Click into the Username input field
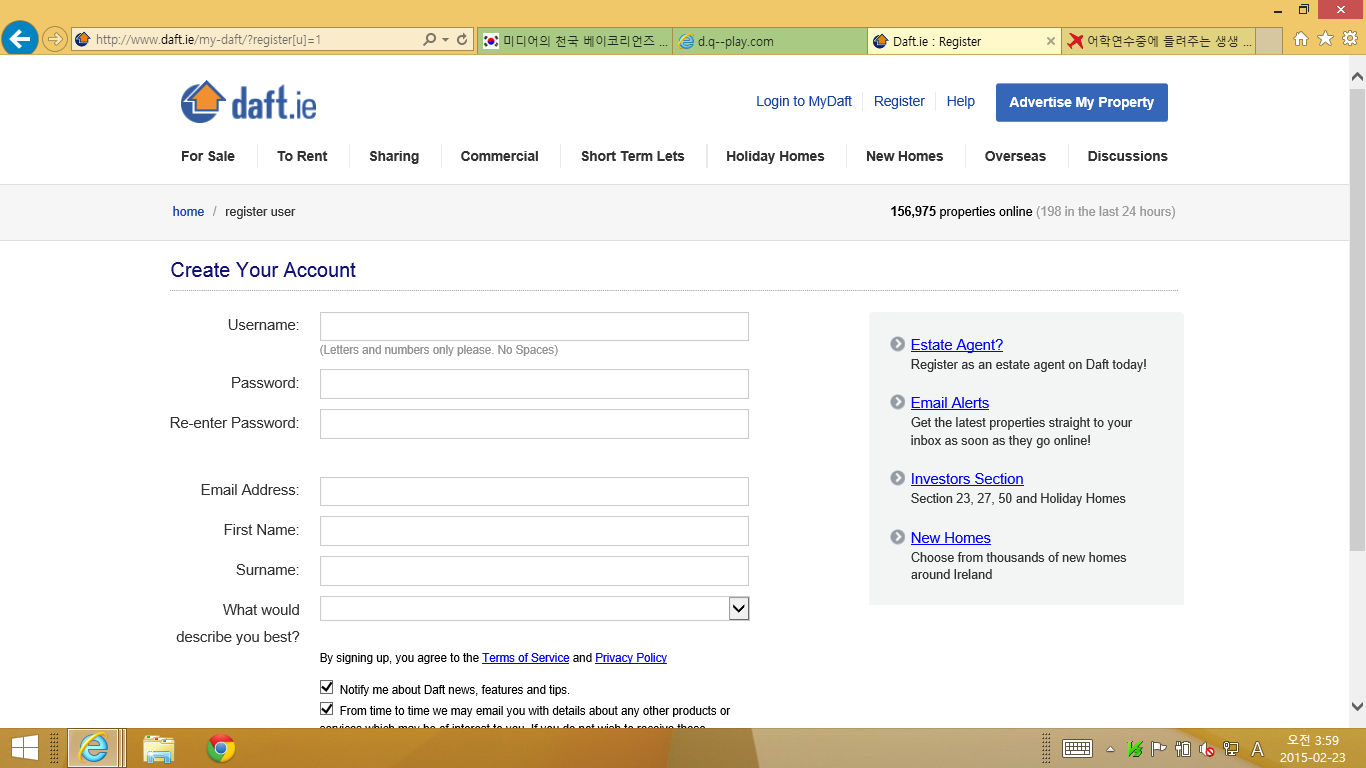 (534, 327)
